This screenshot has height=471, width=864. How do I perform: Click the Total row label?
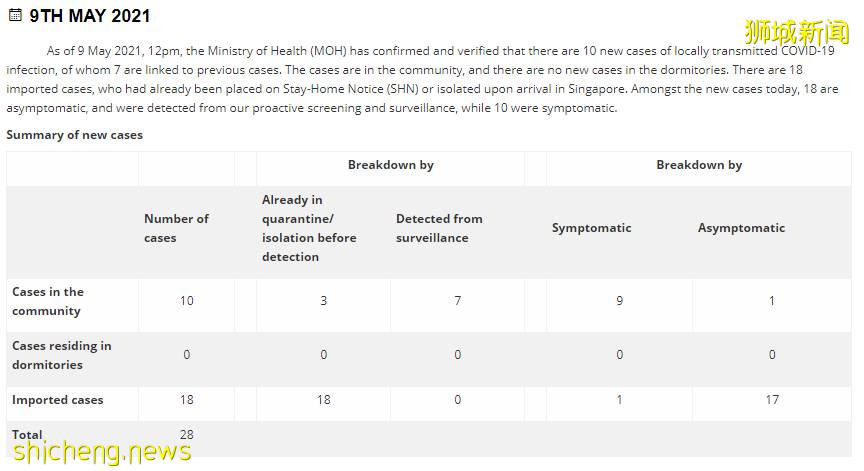tap(27, 435)
